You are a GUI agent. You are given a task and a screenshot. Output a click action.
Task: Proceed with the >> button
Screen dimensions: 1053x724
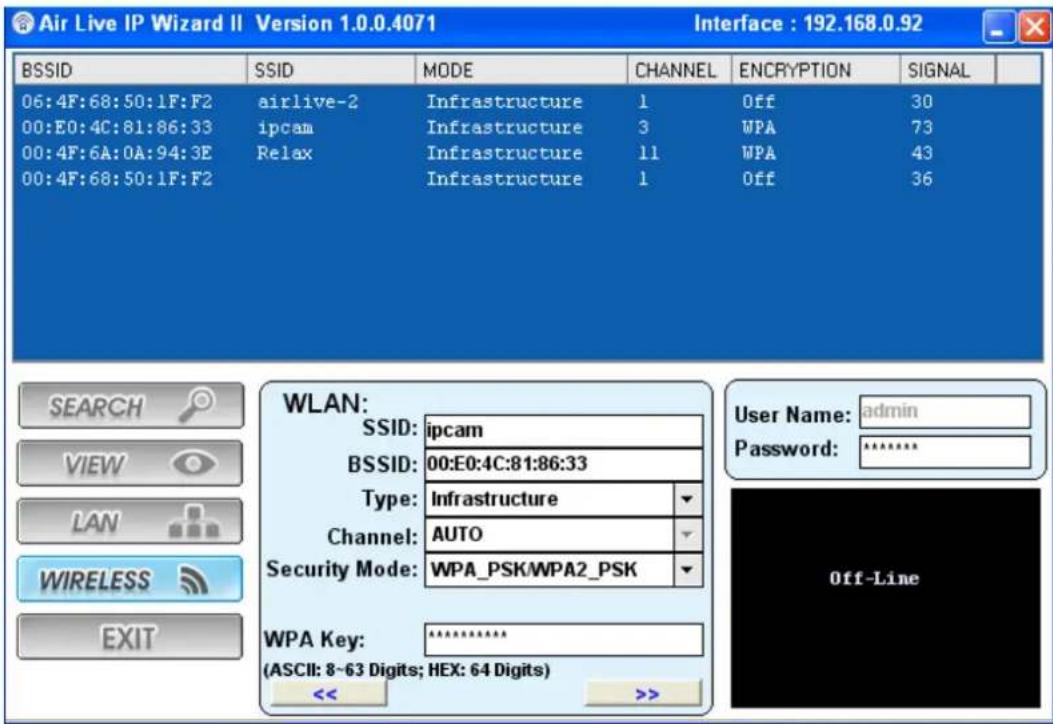click(643, 694)
